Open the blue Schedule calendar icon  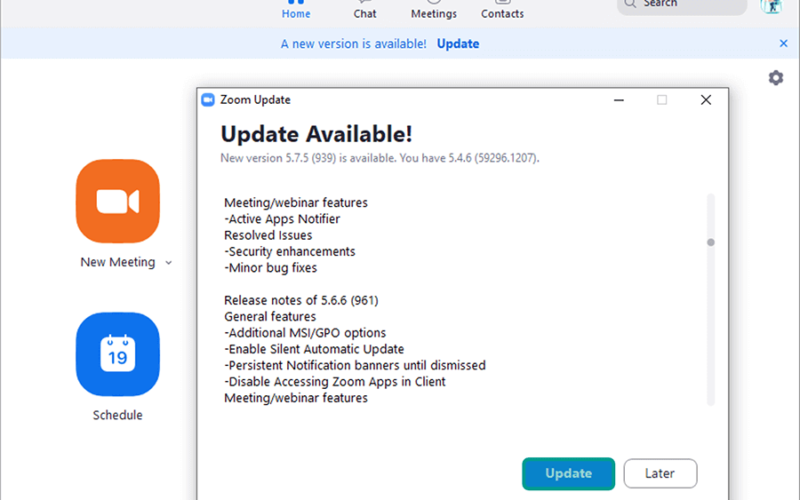tap(118, 354)
